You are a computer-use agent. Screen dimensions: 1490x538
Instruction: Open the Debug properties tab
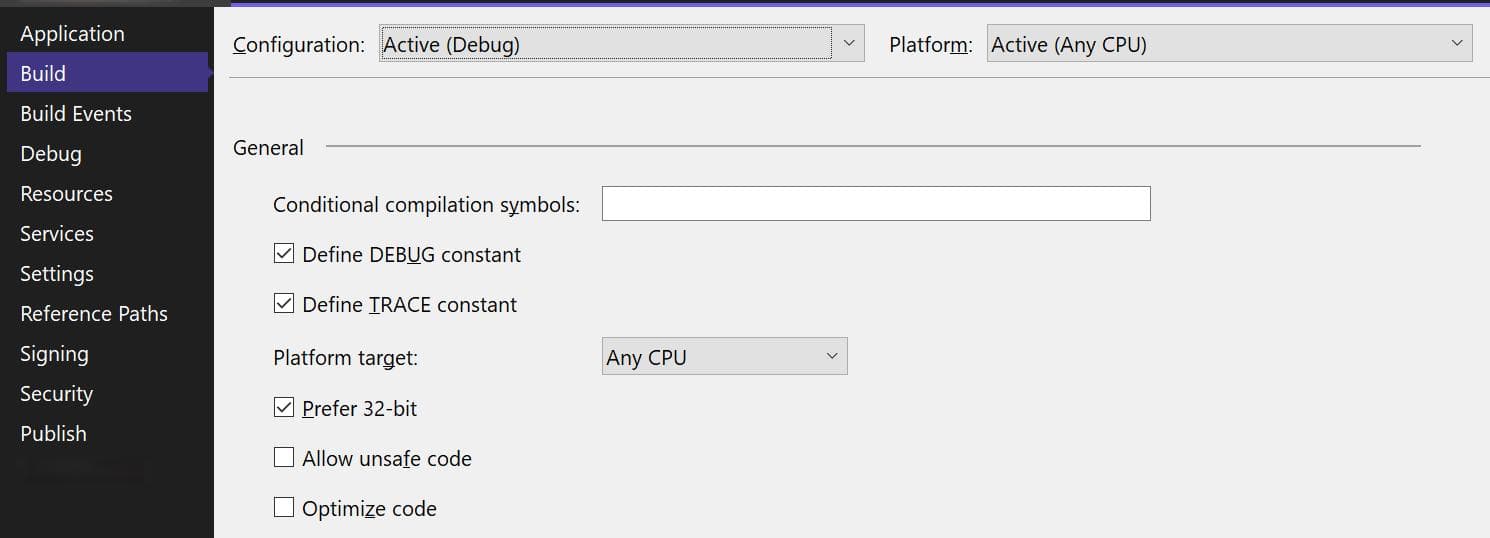pyautogui.click(x=51, y=154)
